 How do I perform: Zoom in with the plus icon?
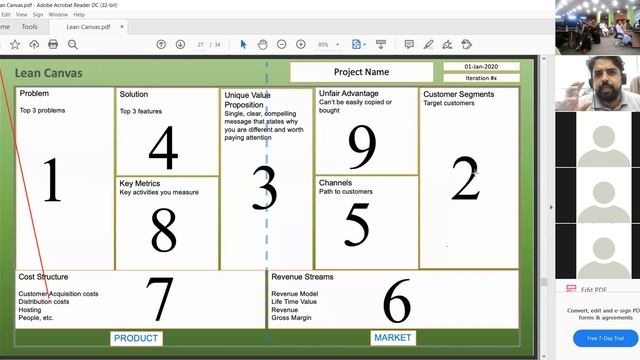click(301, 44)
